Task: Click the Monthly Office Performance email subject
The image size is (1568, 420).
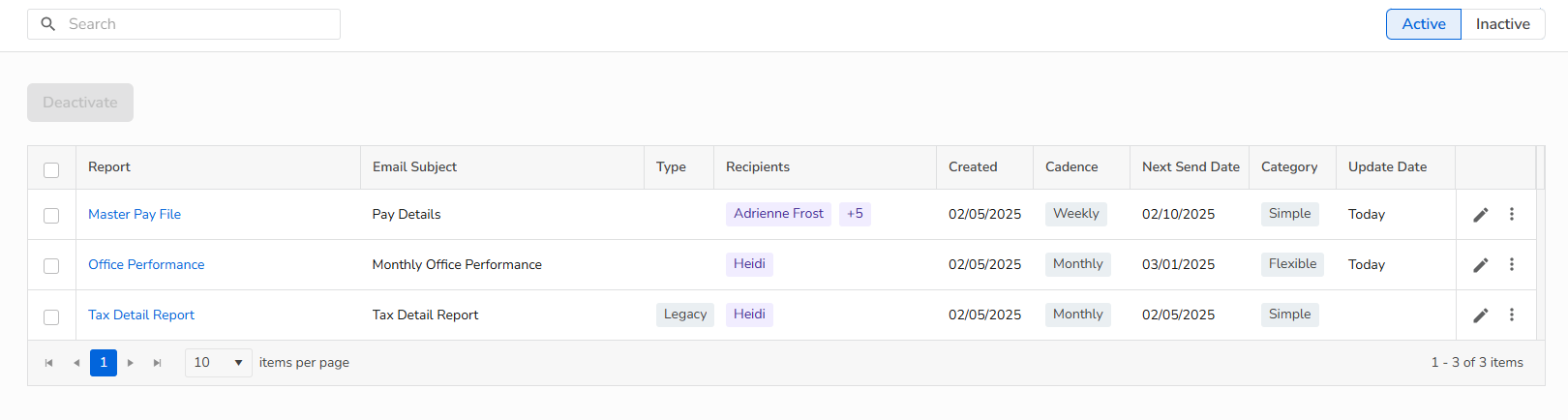Action: [457, 264]
